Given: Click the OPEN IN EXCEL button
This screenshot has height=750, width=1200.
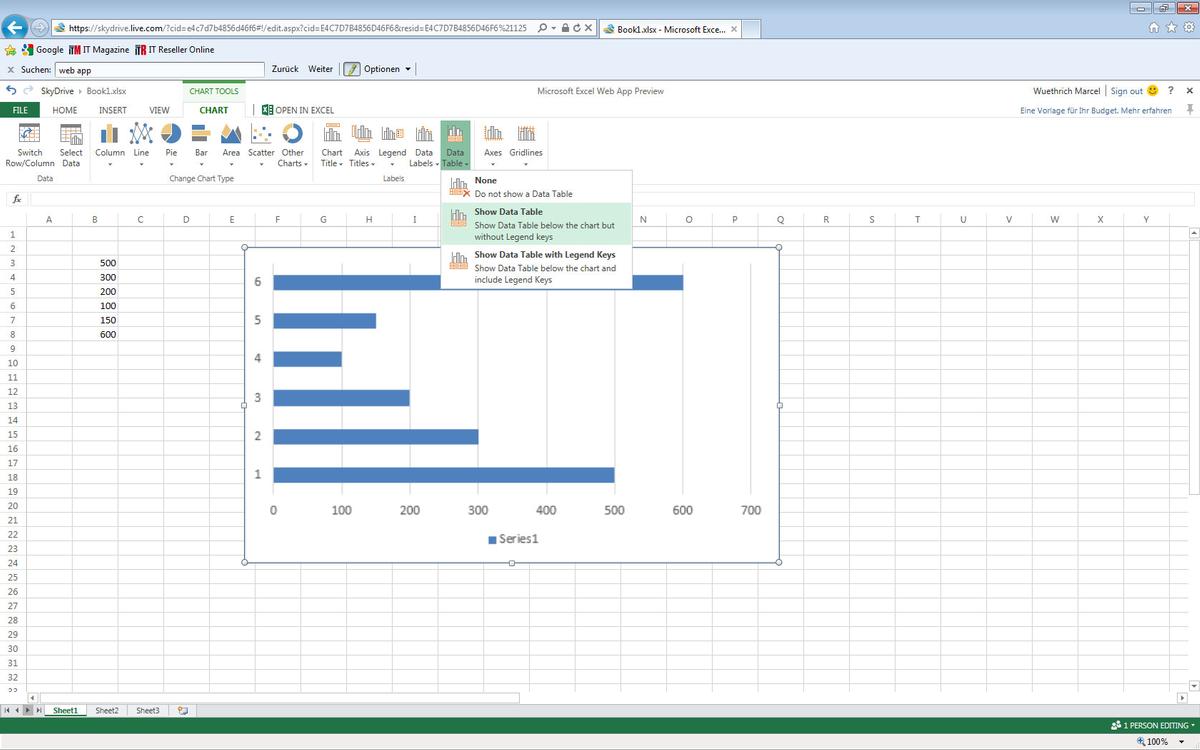Looking at the screenshot, I should click(298, 110).
